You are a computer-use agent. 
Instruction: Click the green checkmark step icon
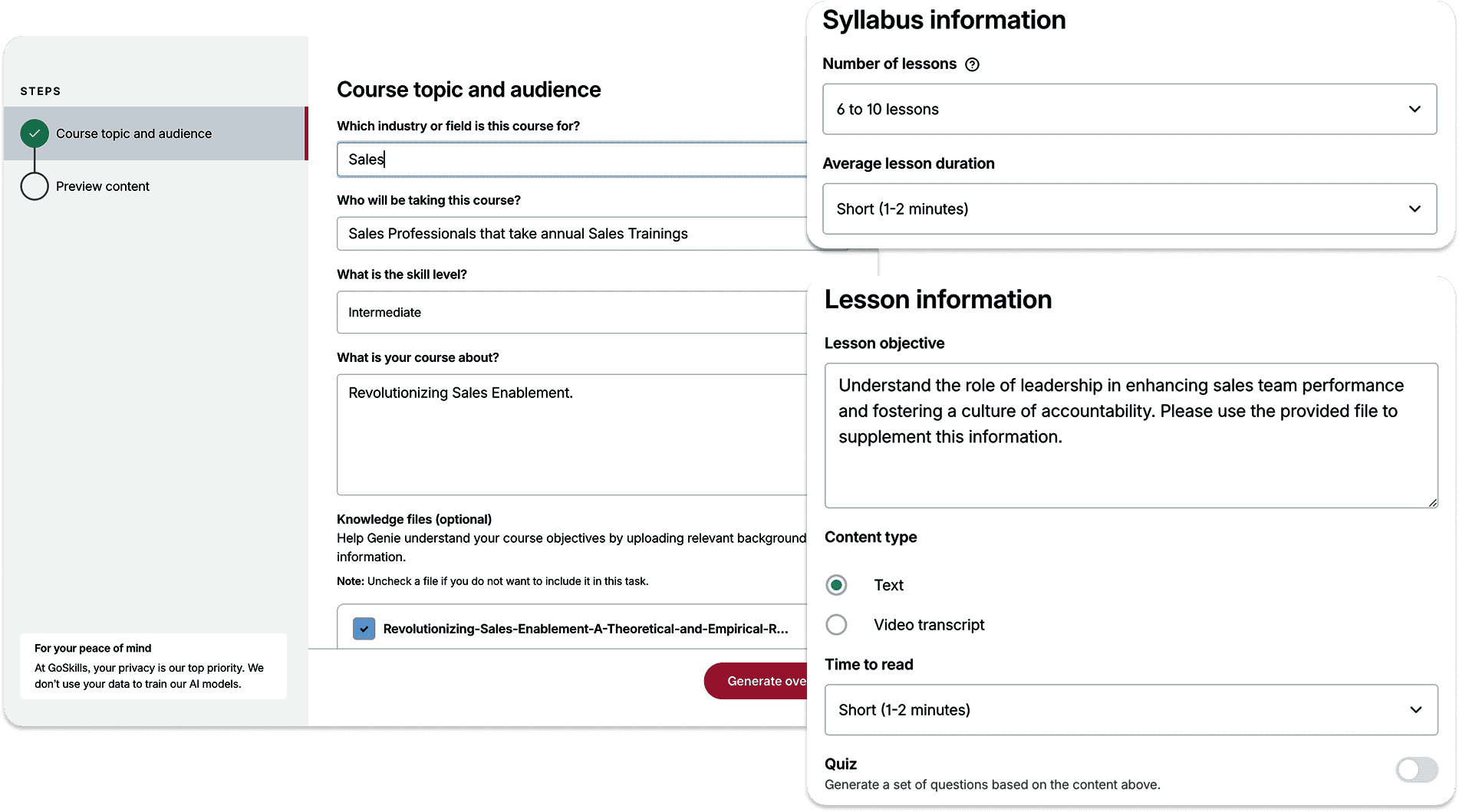click(35, 133)
